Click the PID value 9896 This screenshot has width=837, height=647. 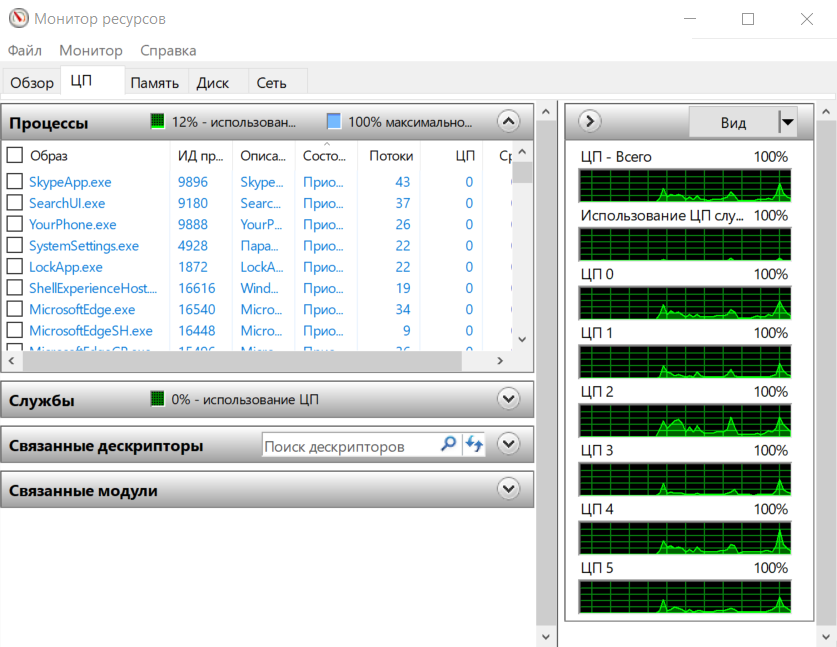tap(193, 182)
